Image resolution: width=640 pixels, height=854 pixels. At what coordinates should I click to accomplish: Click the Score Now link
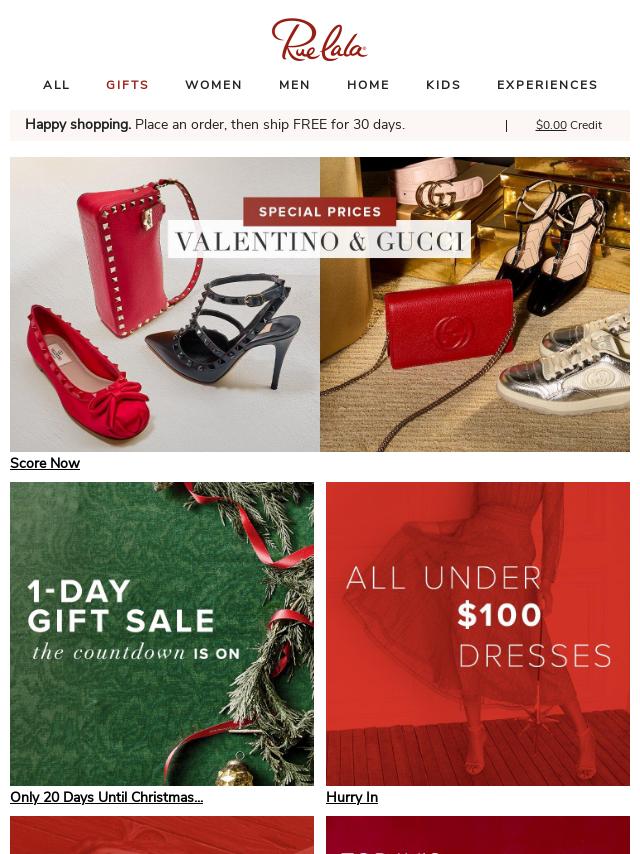tap(45, 463)
